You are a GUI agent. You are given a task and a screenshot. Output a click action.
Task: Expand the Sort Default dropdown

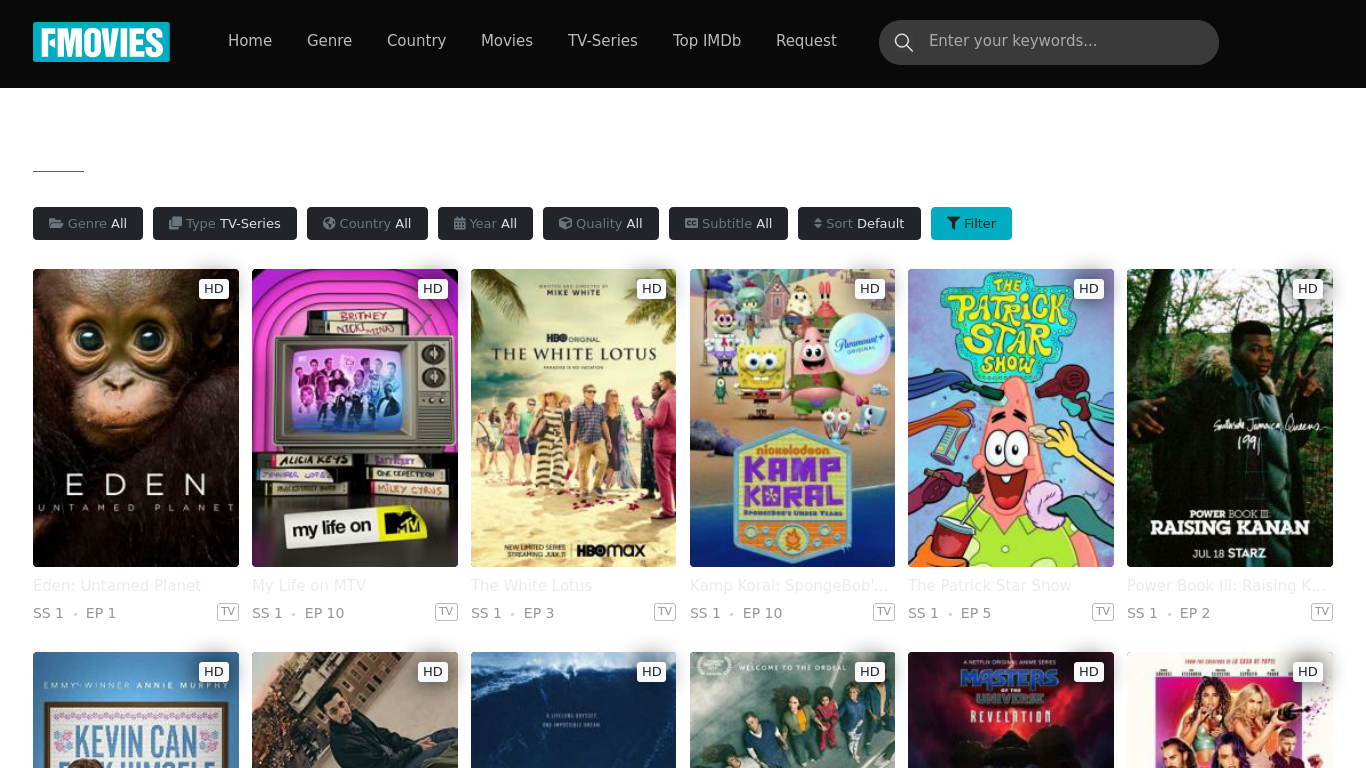859,223
